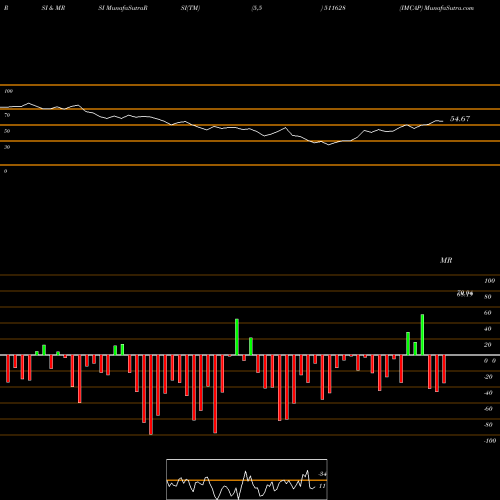Click the 50 level label on RSI axis
Screen dimensions: 500x500
7,131
